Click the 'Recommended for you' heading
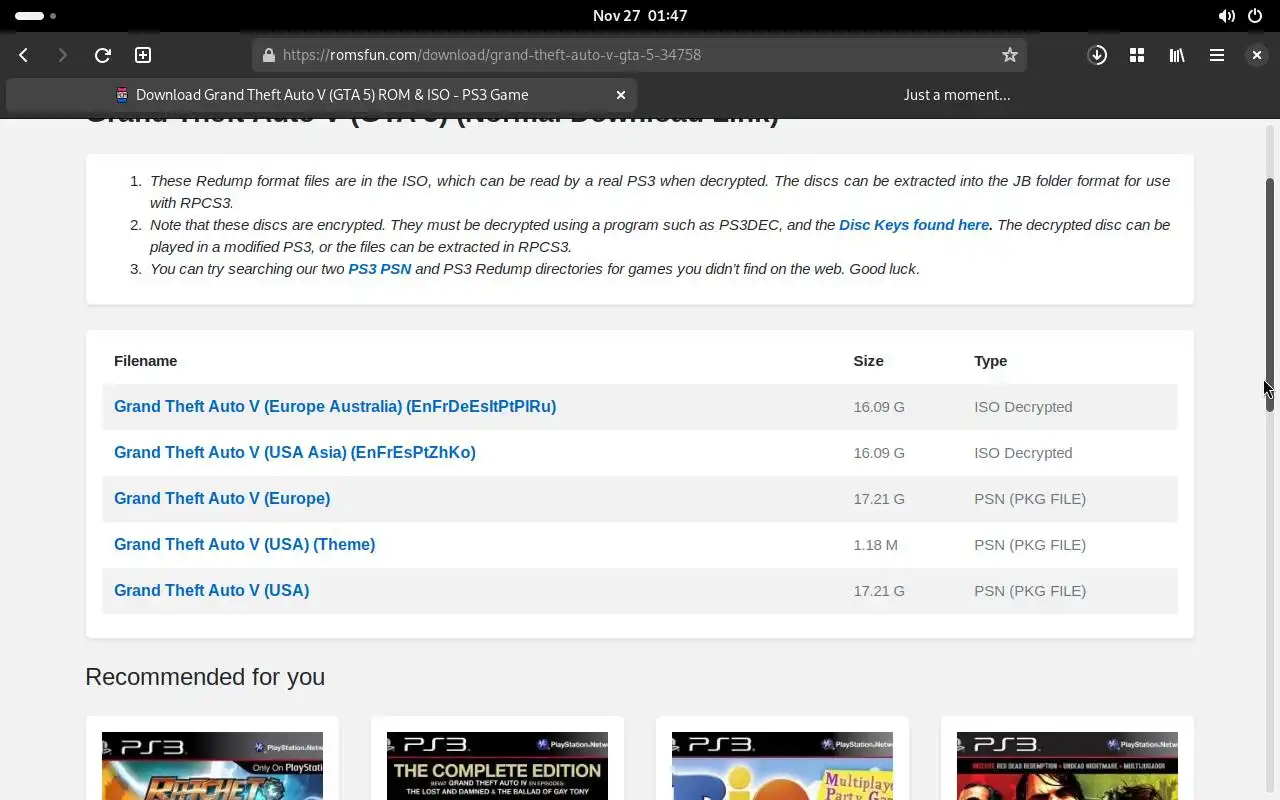Screen dimensions: 1280x800 point(205,677)
